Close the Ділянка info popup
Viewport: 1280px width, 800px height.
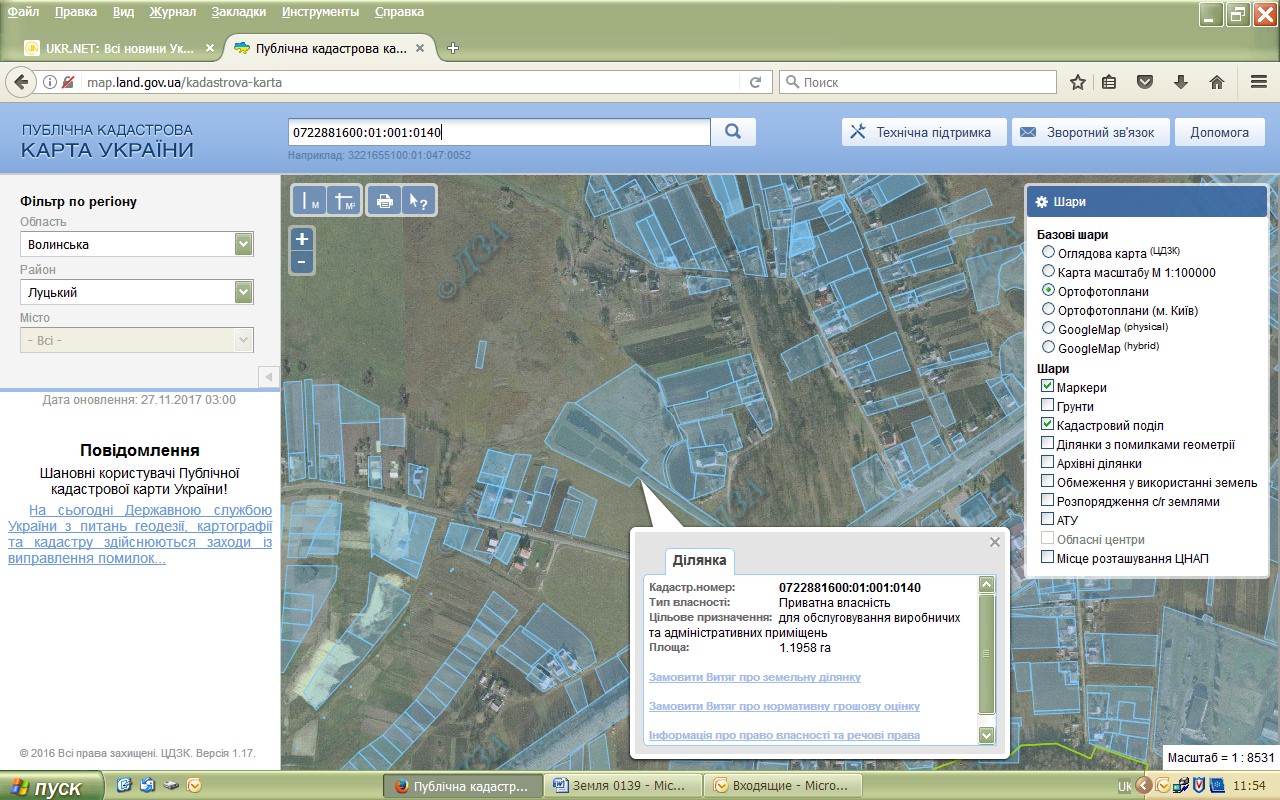point(994,542)
